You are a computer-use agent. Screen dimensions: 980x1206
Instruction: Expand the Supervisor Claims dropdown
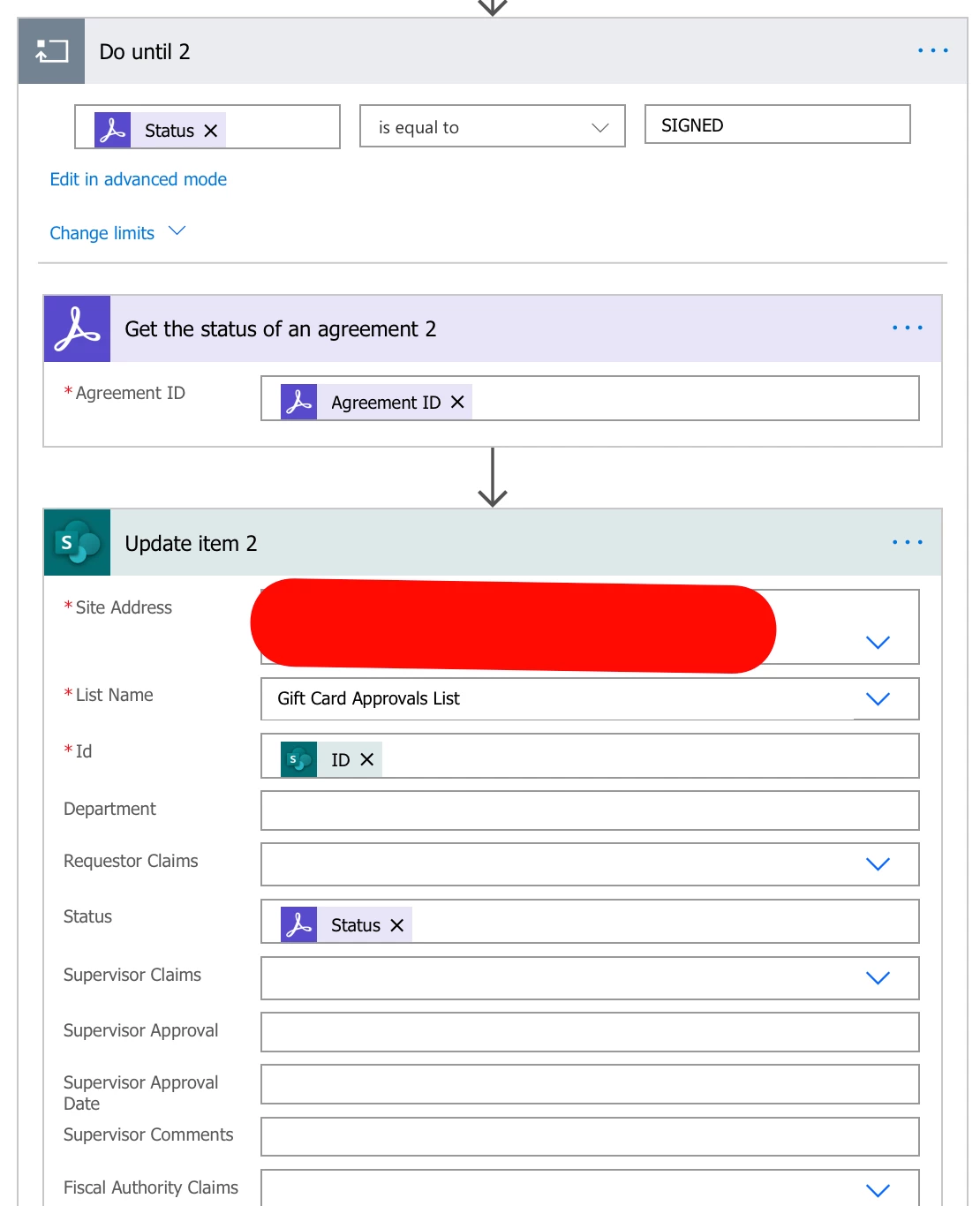pyautogui.click(x=878, y=977)
